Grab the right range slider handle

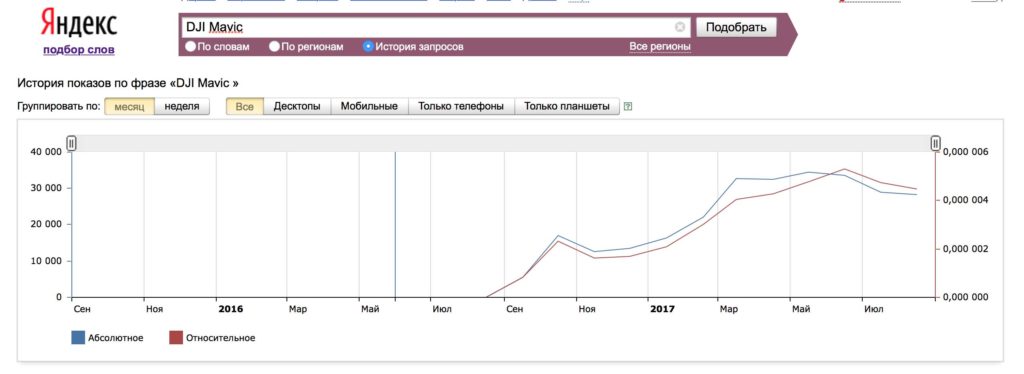935,143
